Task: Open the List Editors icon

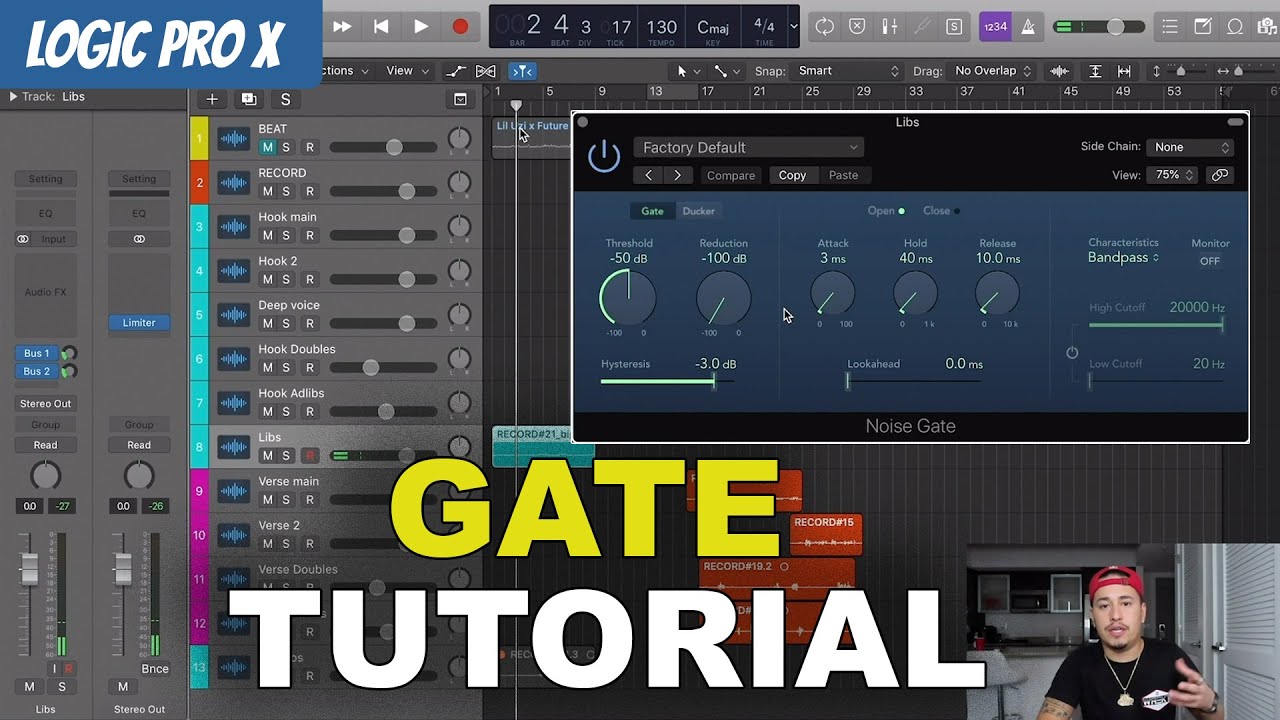Action: coord(1170,27)
